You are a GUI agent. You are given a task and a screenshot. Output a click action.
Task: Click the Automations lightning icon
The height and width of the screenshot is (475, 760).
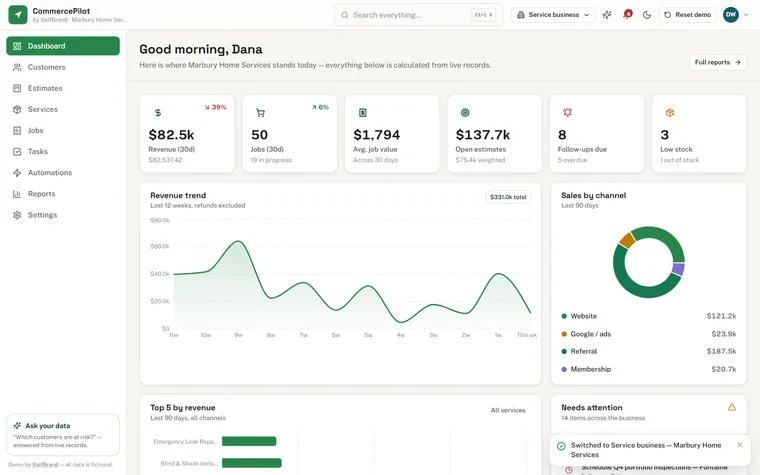[17, 173]
